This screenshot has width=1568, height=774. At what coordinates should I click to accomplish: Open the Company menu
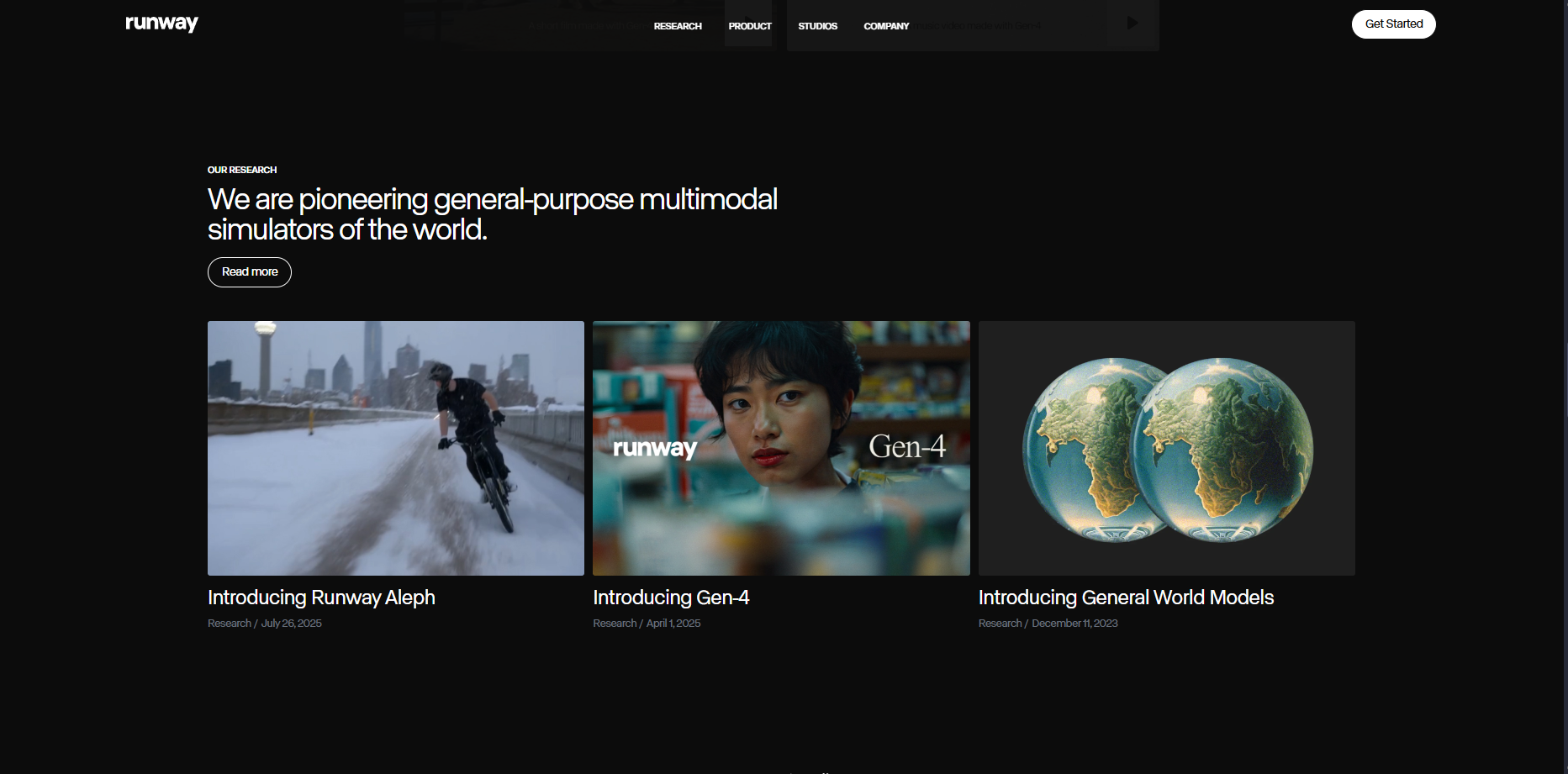pos(886,26)
